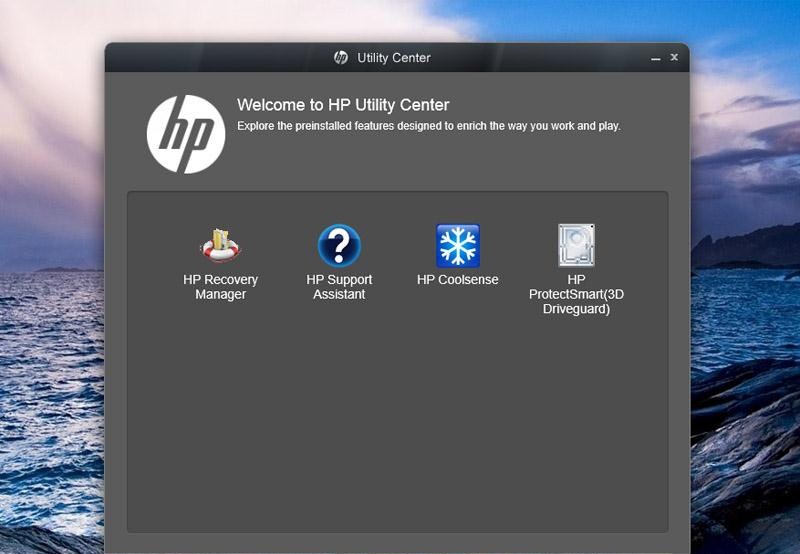Viewport: 800px width, 554px height.
Task: Open HP ProtectSmart hard drive icon
Action: click(576, 245)
